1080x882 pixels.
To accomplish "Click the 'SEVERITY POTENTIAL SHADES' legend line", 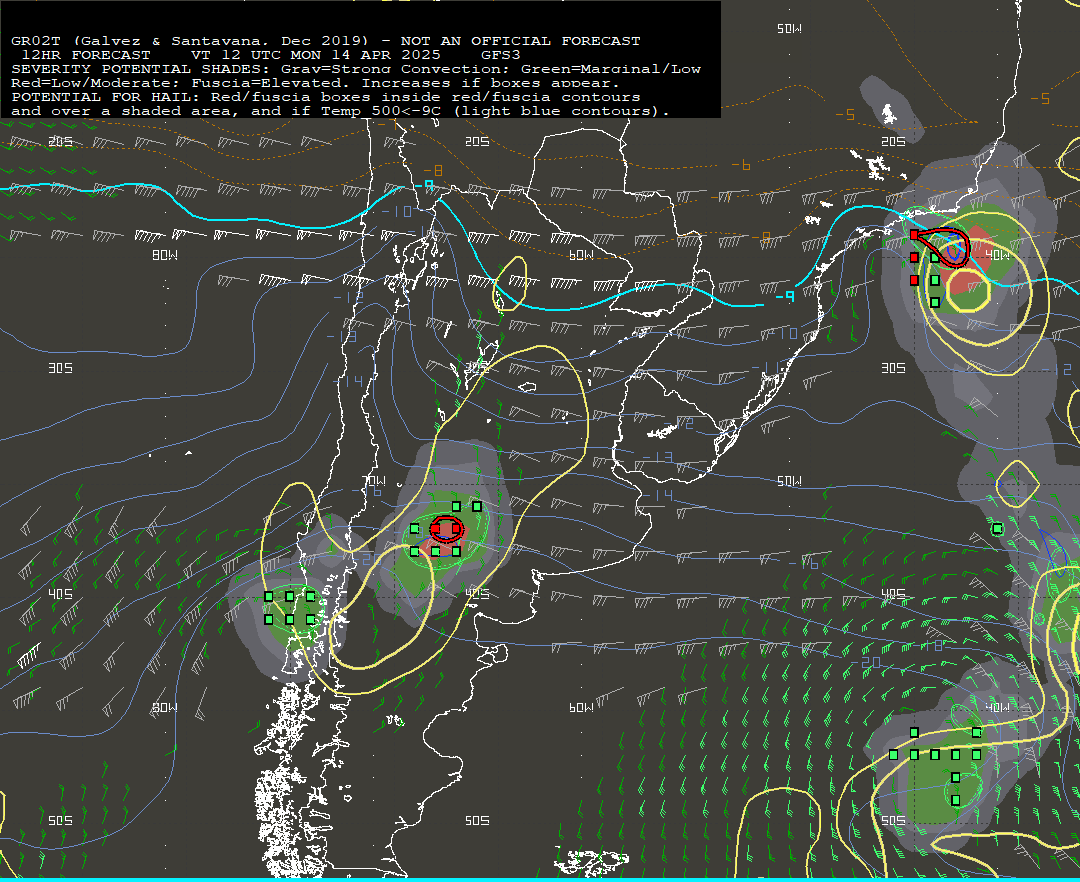I will [356, 69].
